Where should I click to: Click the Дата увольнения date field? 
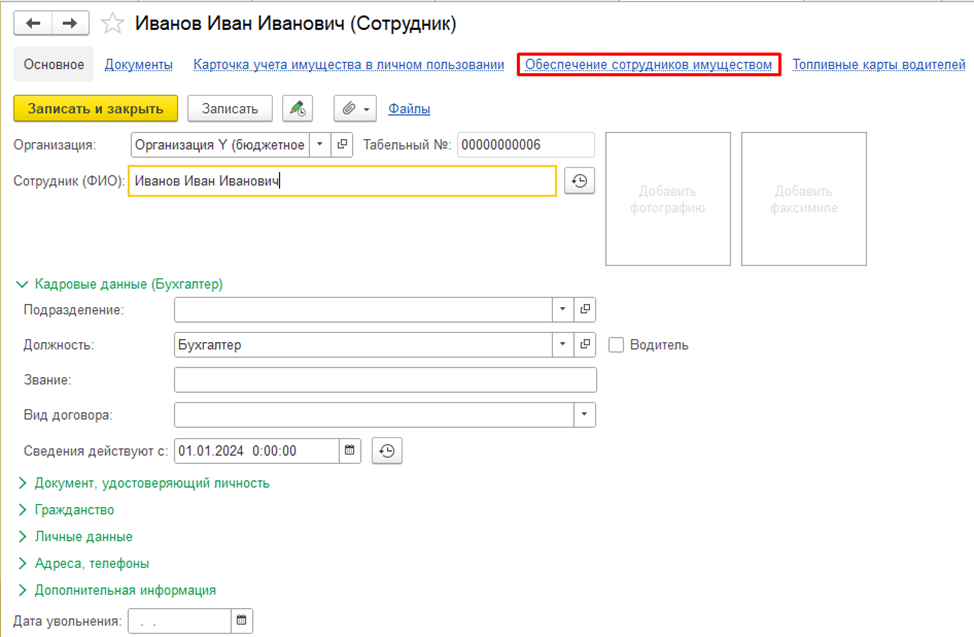point(180,620)
